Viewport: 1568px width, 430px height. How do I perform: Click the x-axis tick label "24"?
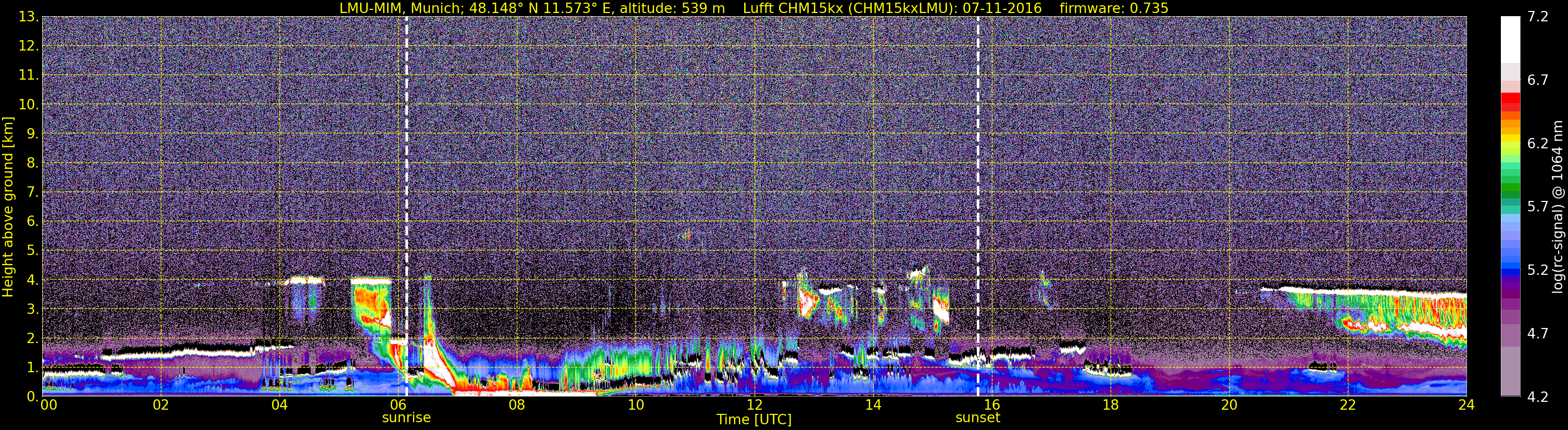[x=1467, y=405]
